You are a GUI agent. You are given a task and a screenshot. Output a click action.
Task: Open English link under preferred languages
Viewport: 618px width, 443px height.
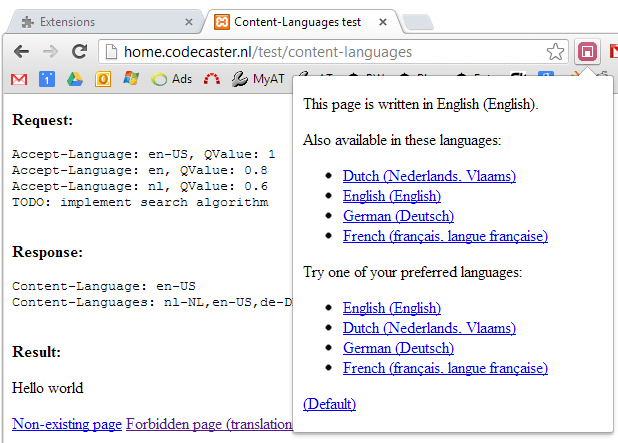[x=392, y=308]
